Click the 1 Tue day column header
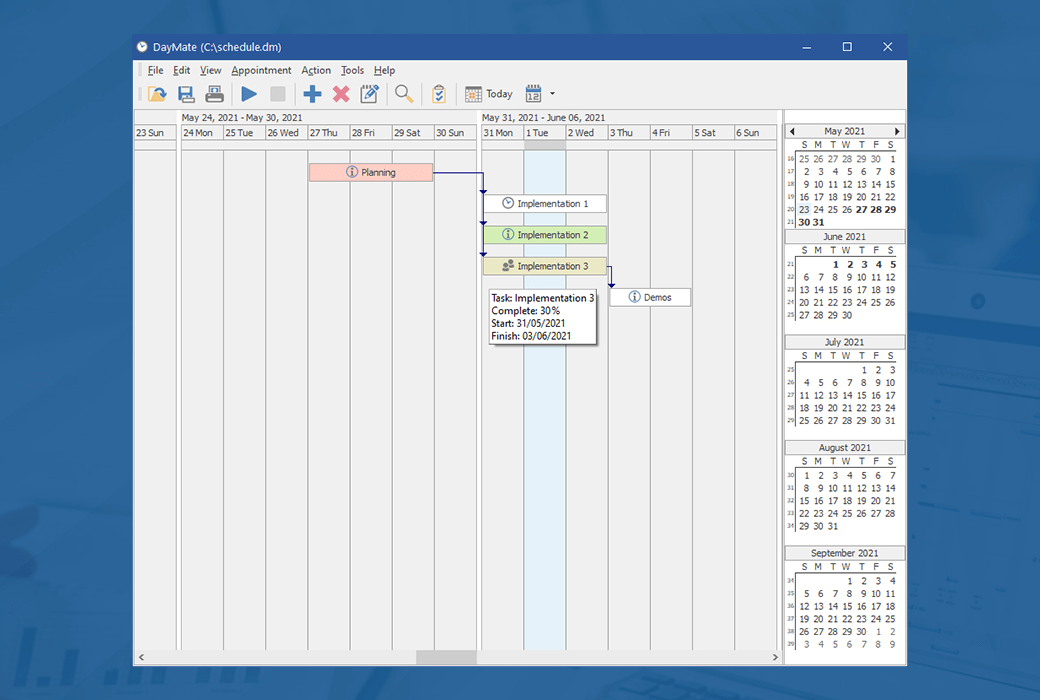Viewport: 1040px width, 700px height. 545,133
